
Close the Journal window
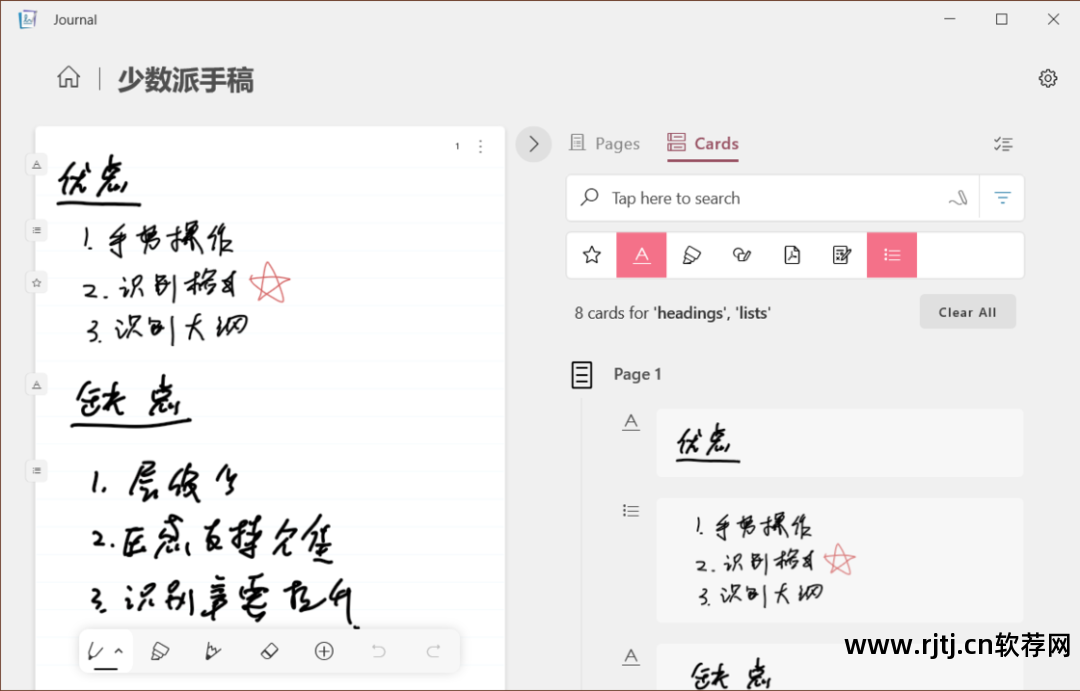1053,19
